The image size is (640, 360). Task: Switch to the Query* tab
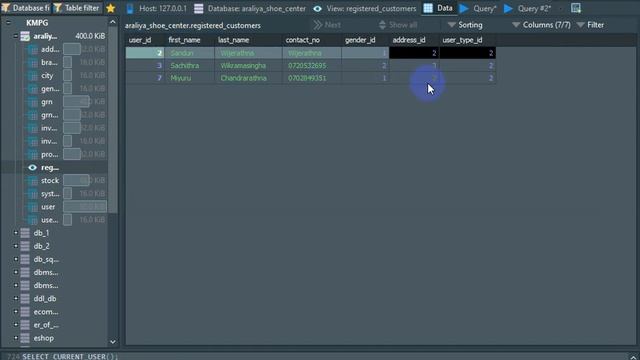pyautogui.click(x=478, y=8)
